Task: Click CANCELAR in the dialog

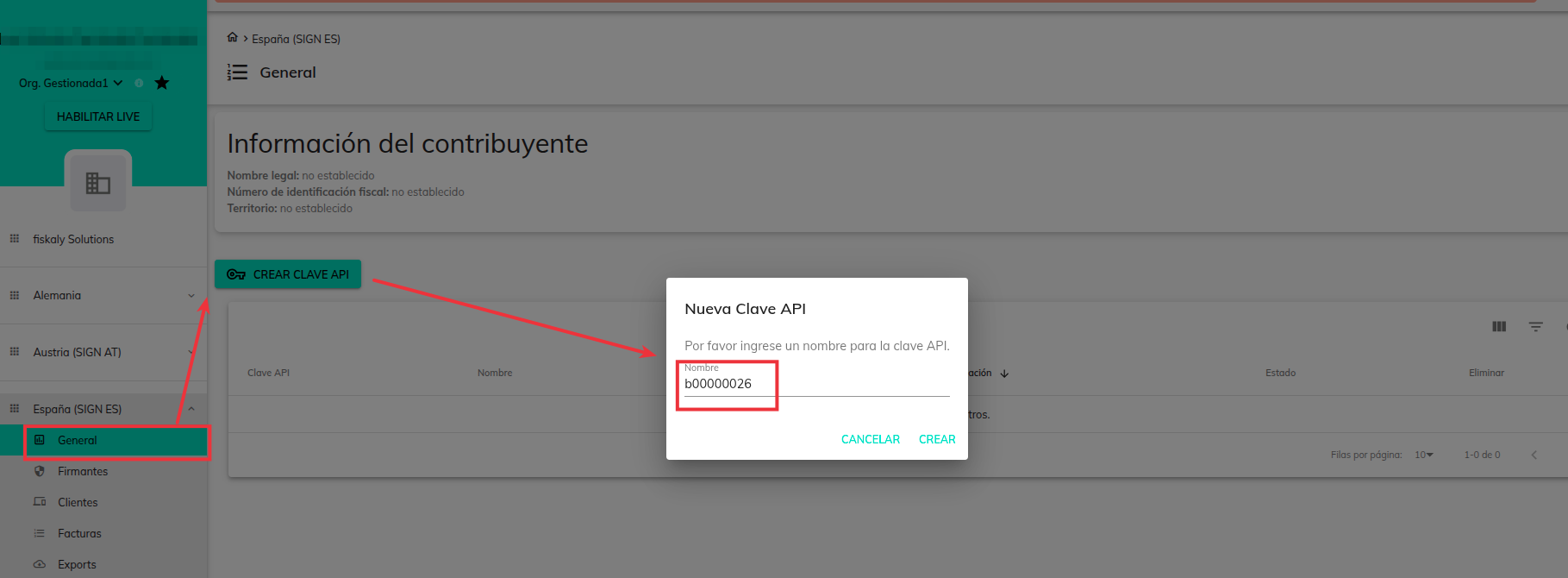Action: [x=870, y=439]
